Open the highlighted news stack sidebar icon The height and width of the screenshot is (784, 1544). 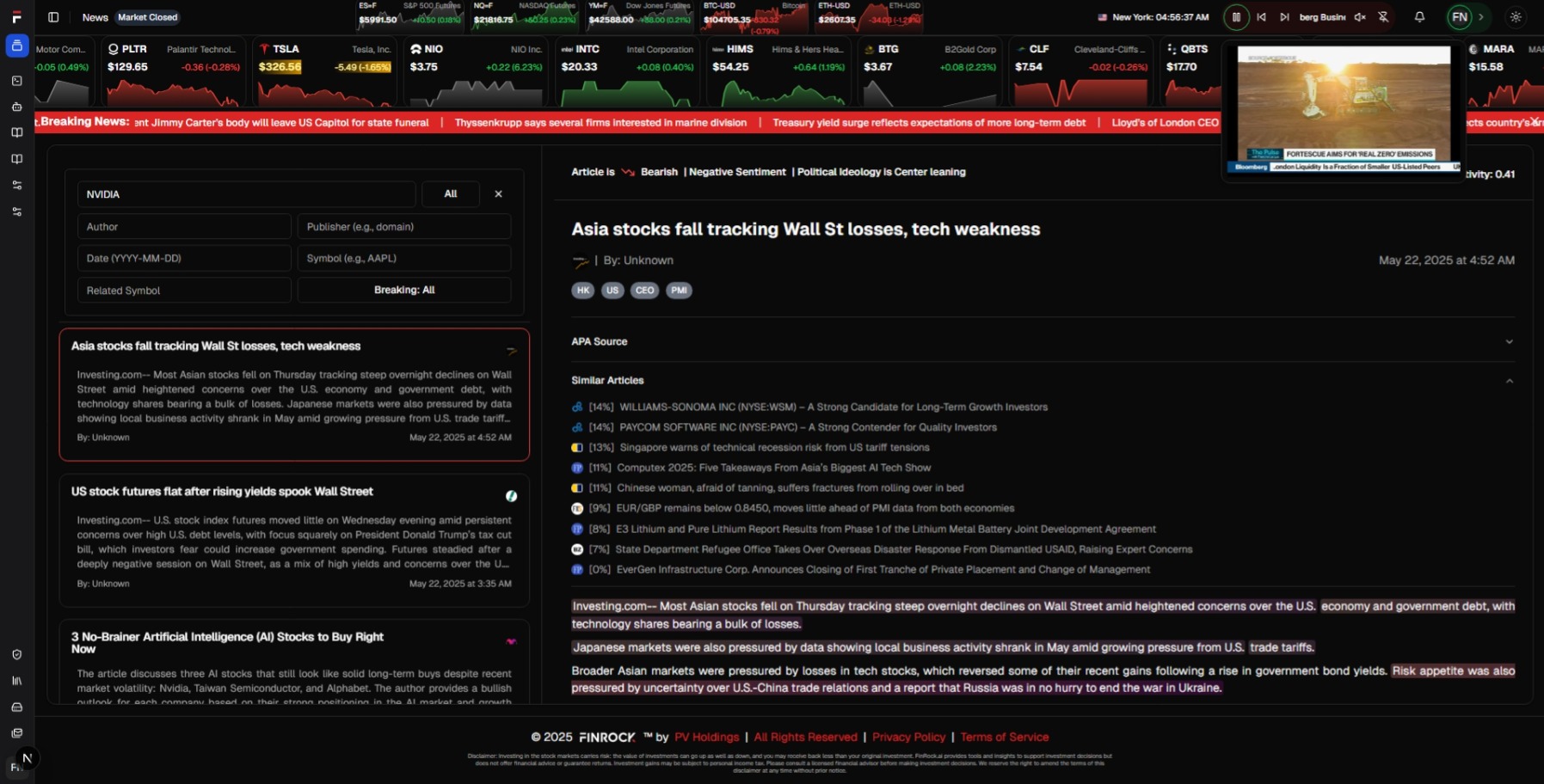pyautogui.click(x=16, y=46)
